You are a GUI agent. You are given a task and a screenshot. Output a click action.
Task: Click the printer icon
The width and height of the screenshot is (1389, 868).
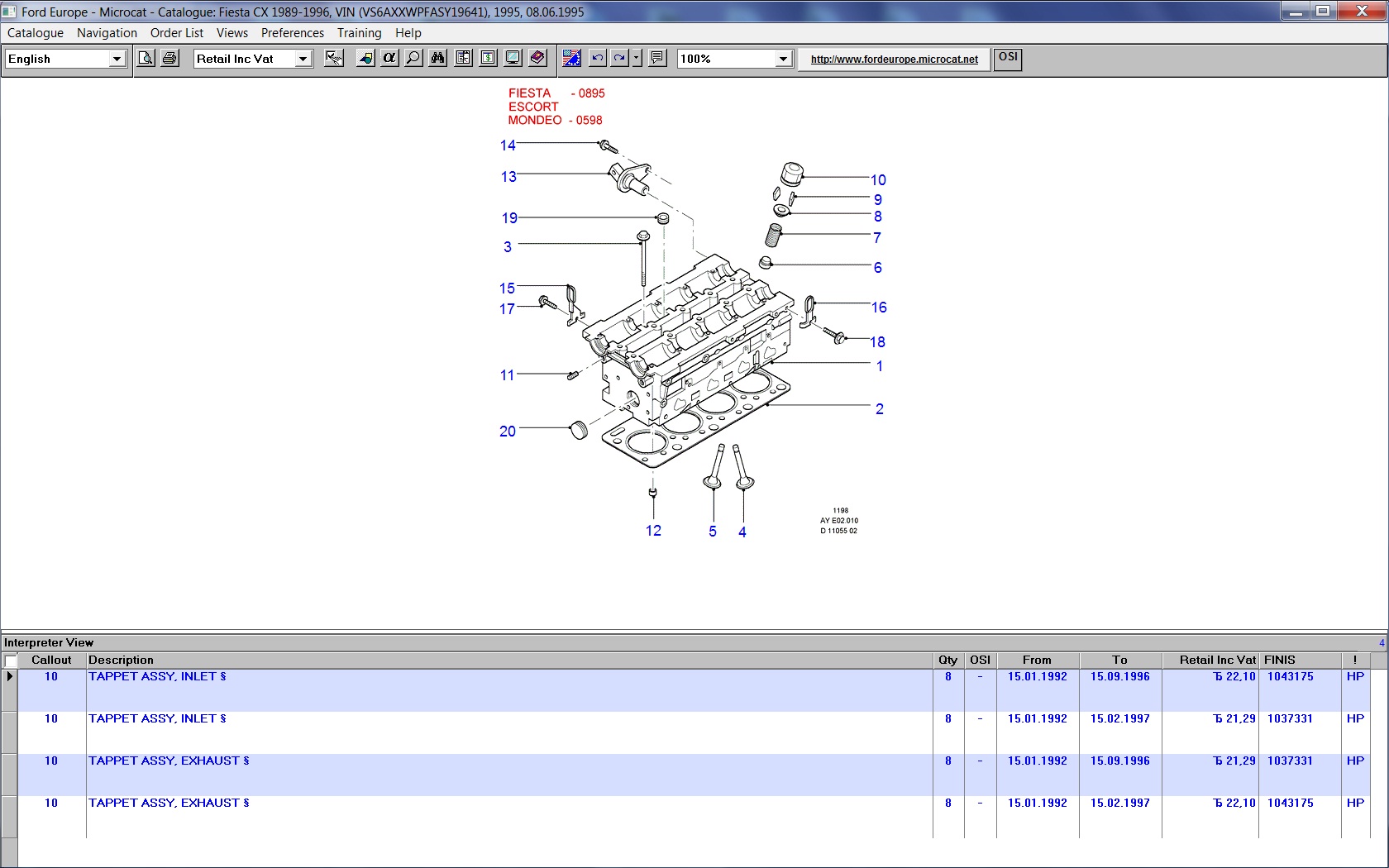[170, 58]
